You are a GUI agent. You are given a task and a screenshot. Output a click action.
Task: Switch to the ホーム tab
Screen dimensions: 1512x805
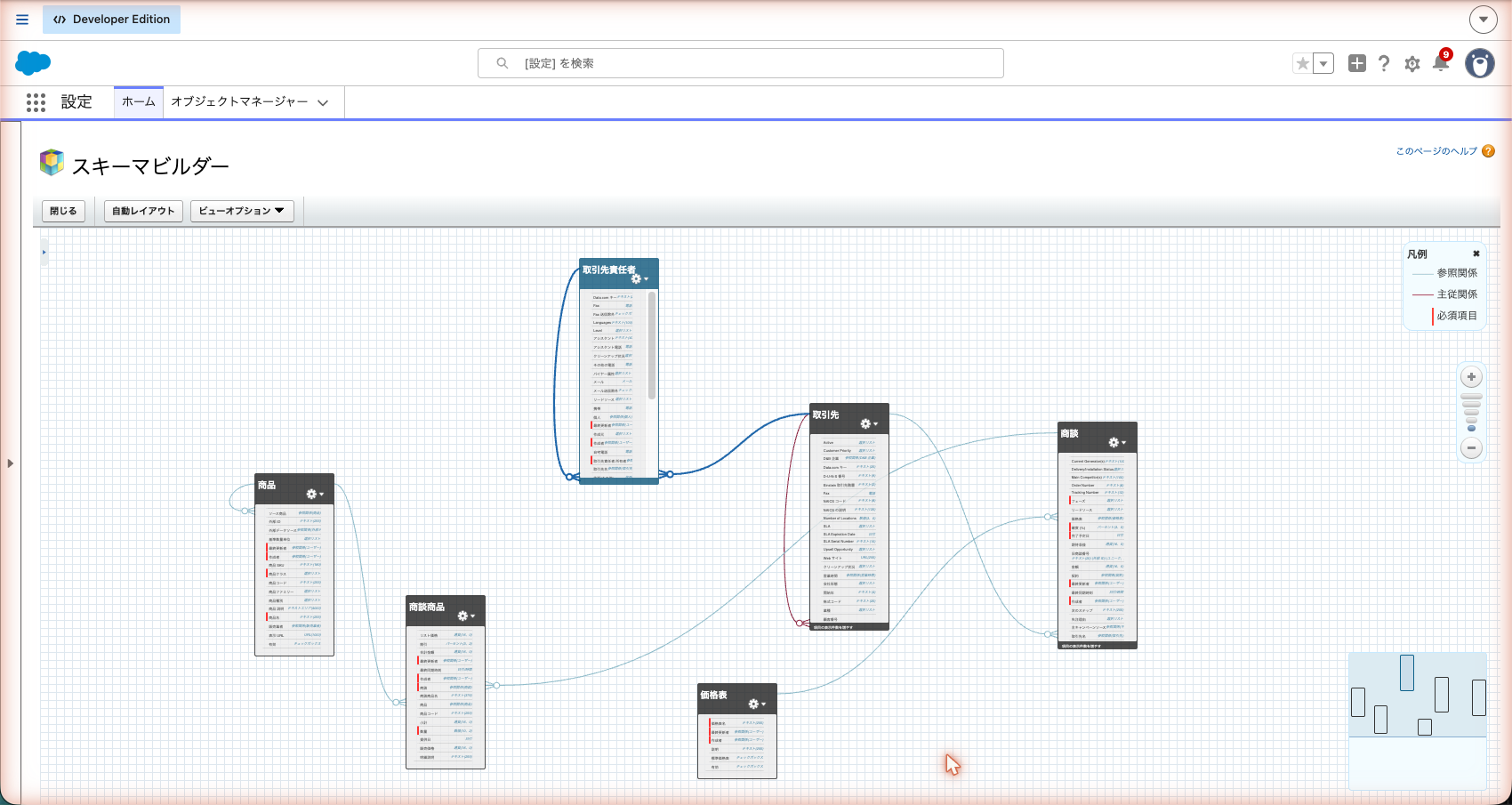coord(139,102)
